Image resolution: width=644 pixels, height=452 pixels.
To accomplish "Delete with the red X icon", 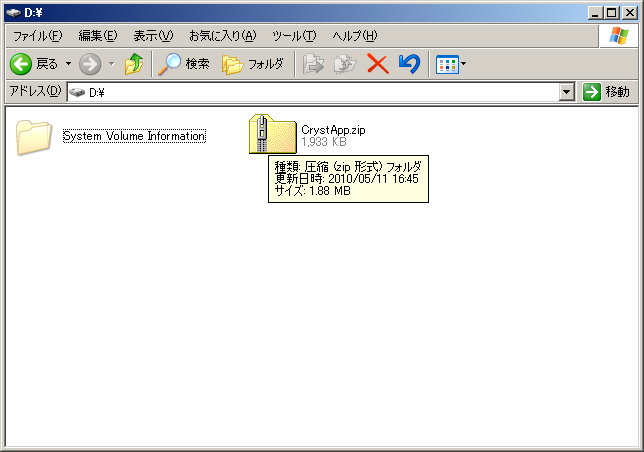I will coord(378,64).
